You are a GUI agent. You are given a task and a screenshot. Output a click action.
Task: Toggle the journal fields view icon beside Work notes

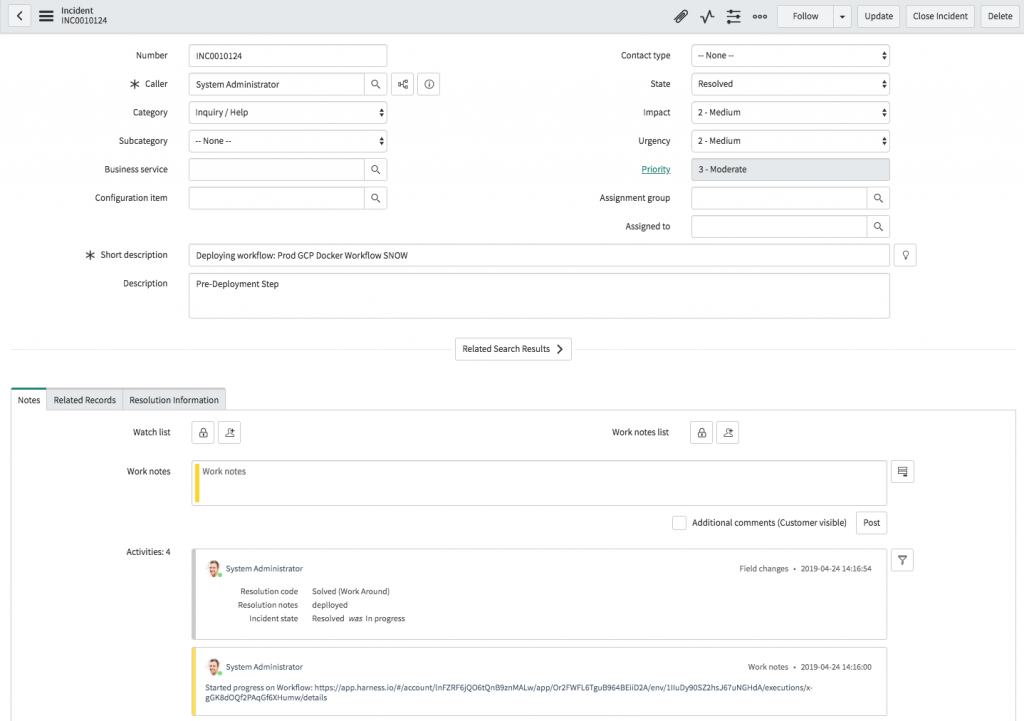coord(903,472)
